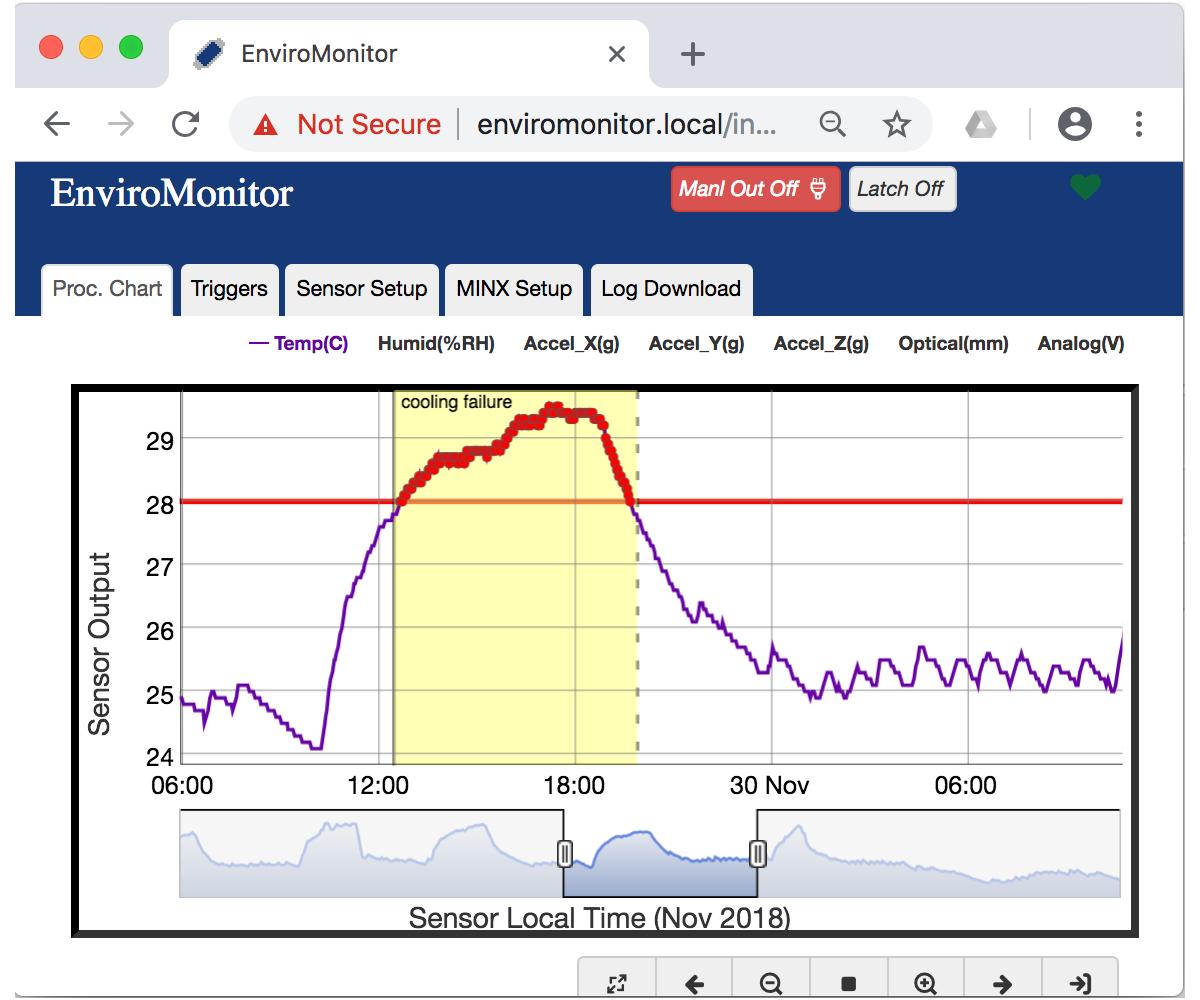Show the Optical(mm) series via legend
This screenshot has width=1200, height=1000.
coord(953,344)
